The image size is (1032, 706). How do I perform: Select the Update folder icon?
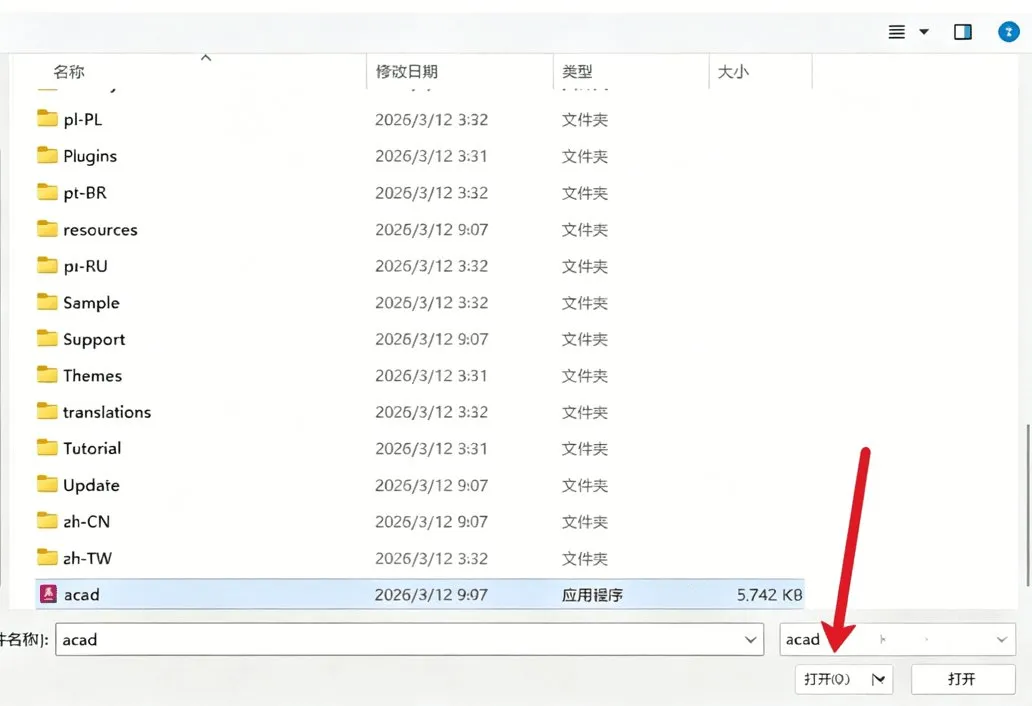[47, 485]
